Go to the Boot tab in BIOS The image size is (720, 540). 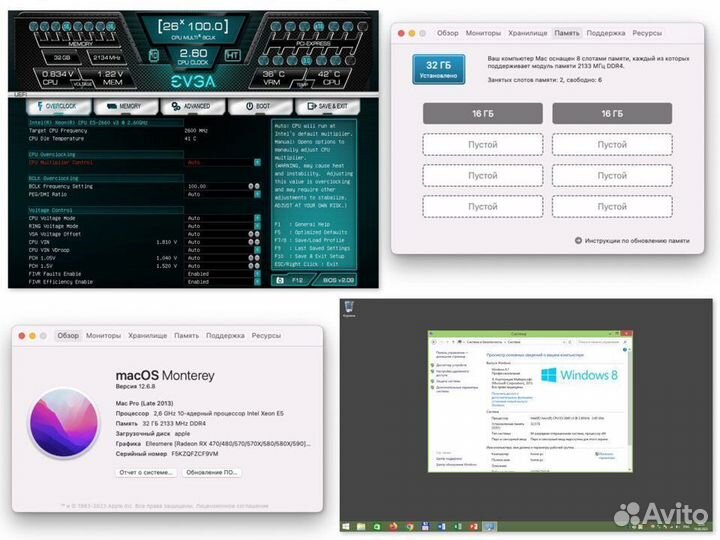pos(259,106)
